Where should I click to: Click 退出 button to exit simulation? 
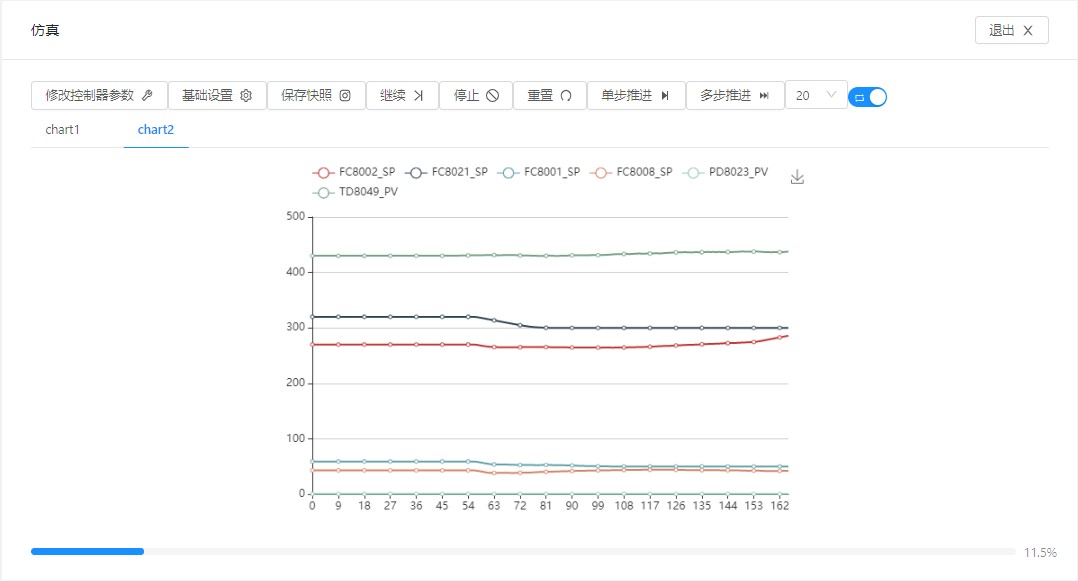tap(1011, 30)
